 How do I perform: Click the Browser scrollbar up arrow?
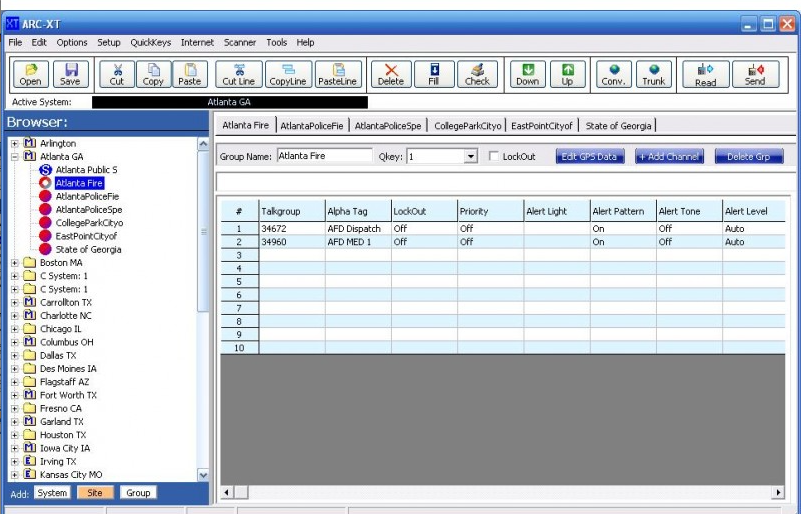pyautogui.click(x=203, y=144)
